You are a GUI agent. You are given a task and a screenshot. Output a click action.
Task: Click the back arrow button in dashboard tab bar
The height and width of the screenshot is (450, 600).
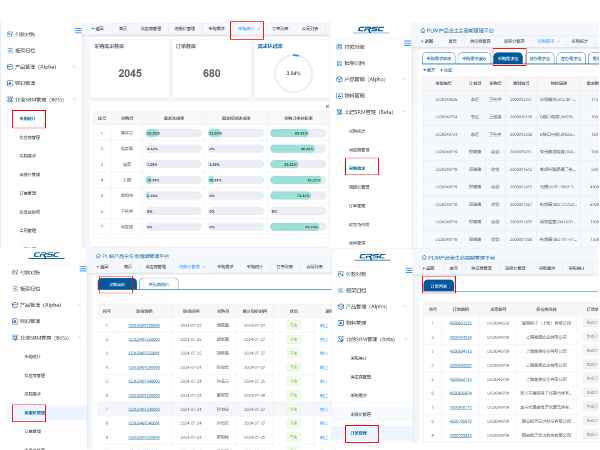pos(98,29)
